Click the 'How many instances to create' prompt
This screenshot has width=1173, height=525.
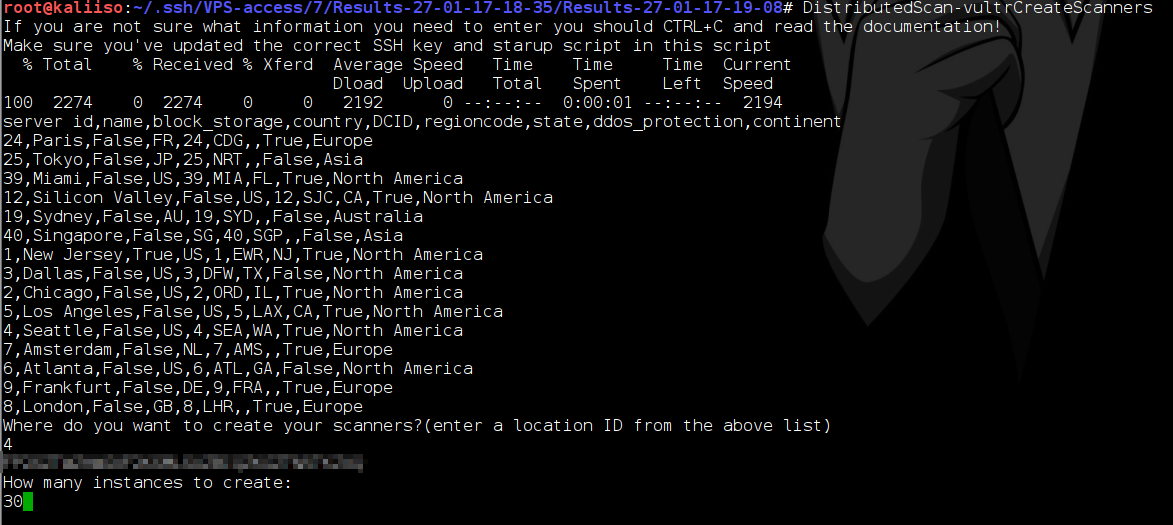click(147, 483)
